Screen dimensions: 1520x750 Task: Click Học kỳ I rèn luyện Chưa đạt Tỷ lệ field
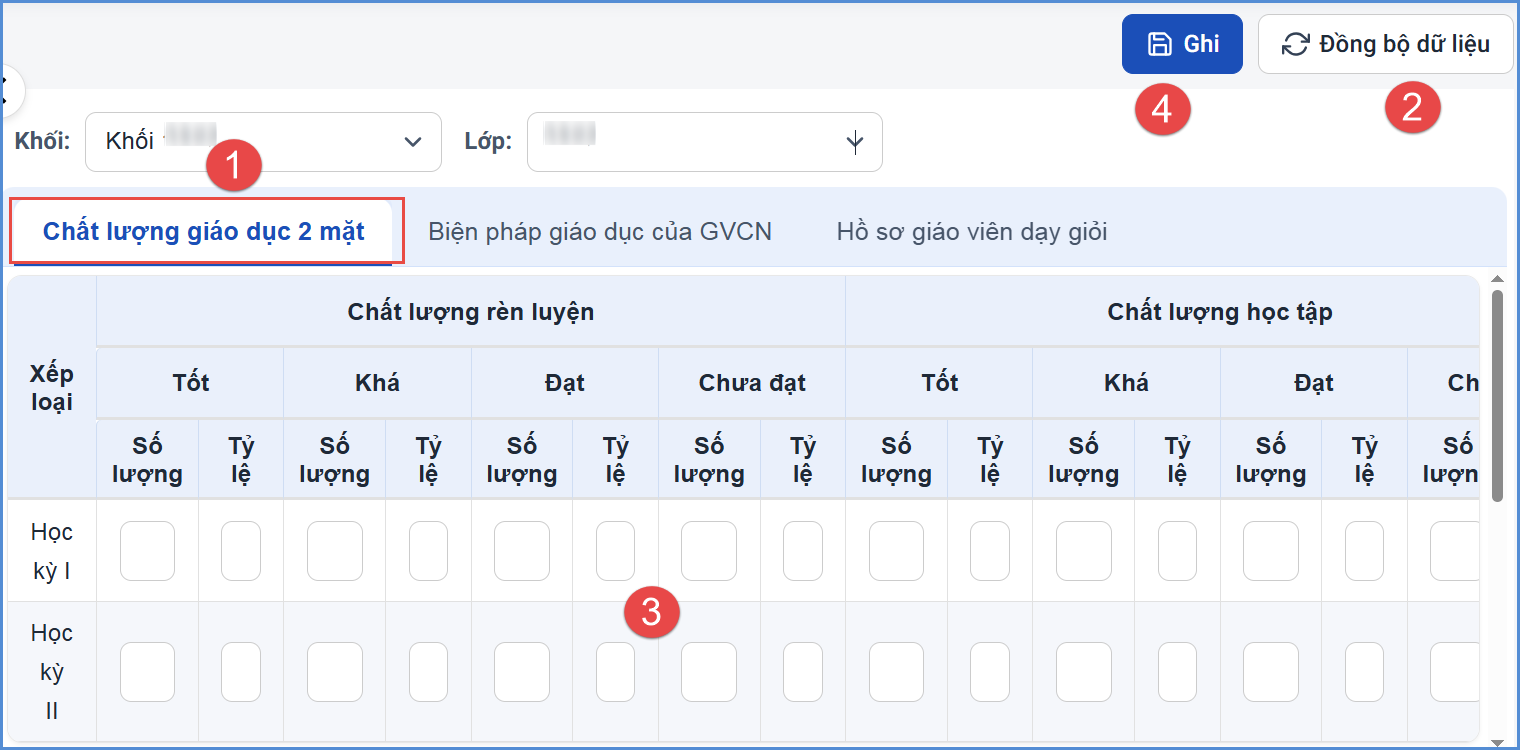803,551
